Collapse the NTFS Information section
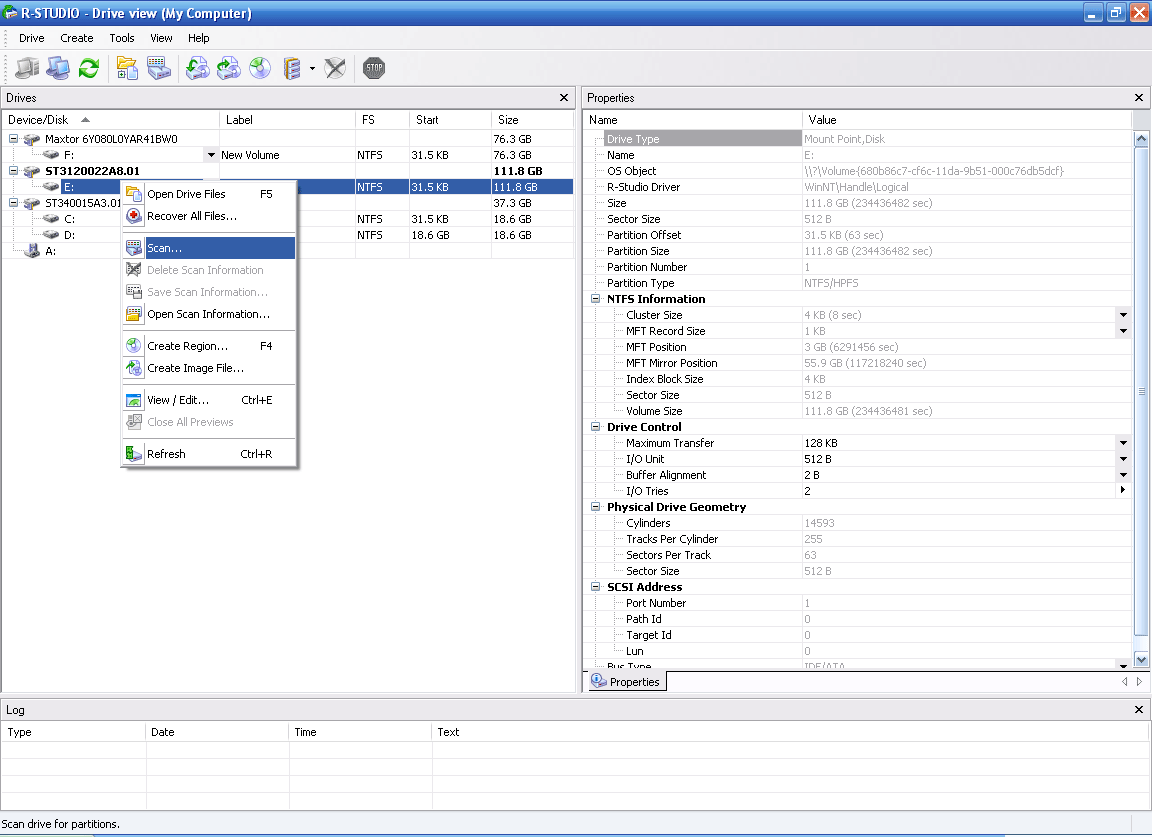 point(596,299)
